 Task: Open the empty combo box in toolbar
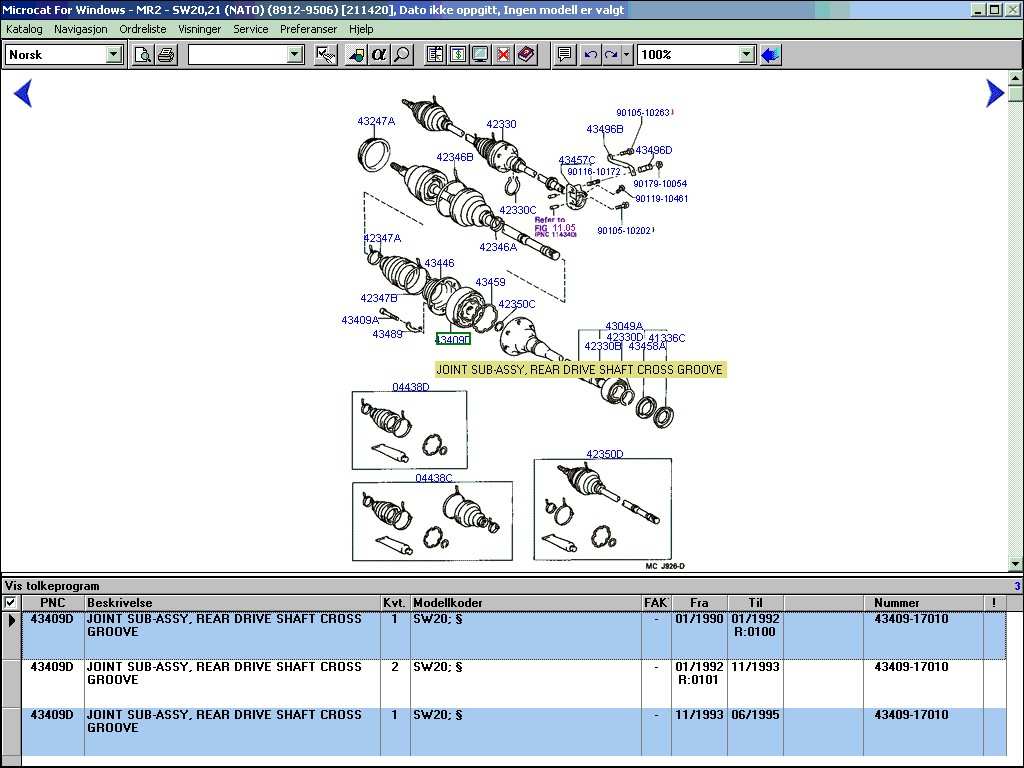[295, 55]
